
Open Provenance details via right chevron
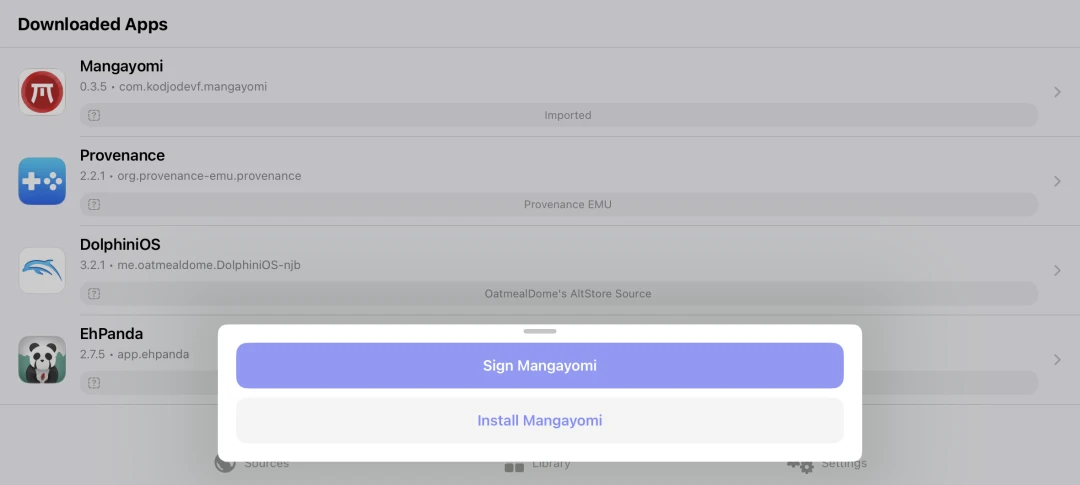click(x=1057, y=181)
